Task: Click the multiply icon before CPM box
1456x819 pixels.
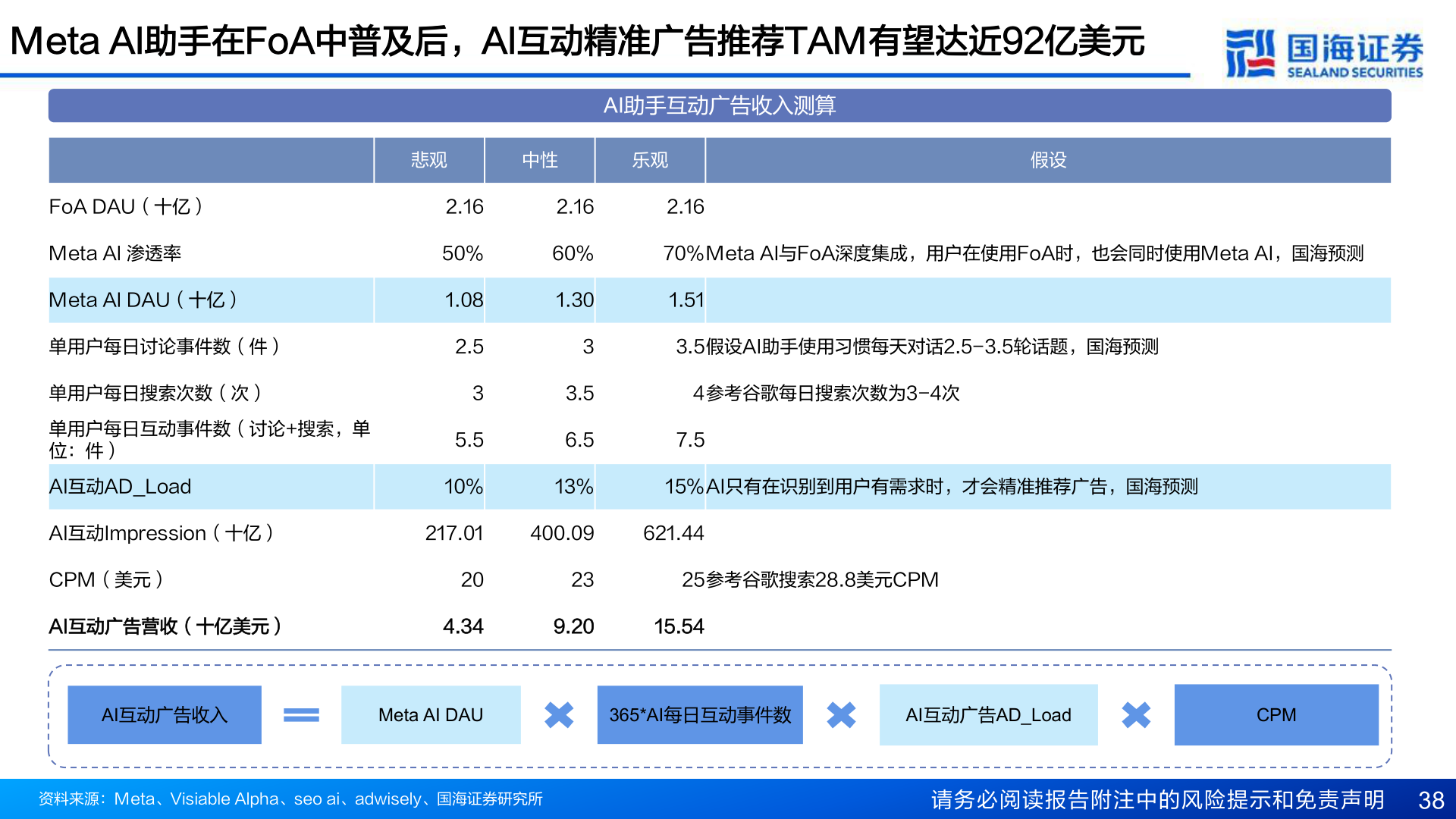Action: point(1136,715)
